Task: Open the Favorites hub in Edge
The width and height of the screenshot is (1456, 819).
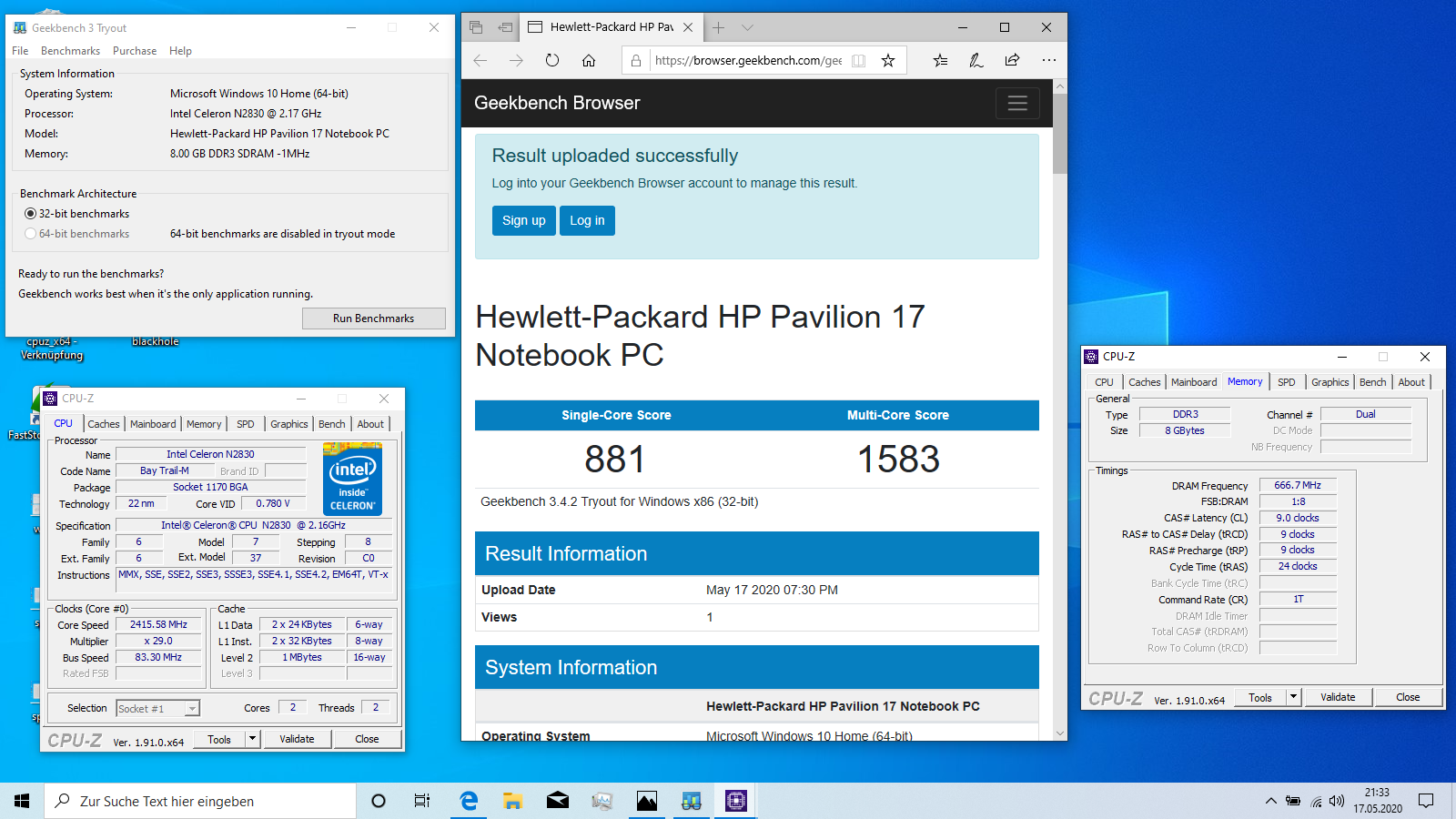Action: click(x=940, y=60)
